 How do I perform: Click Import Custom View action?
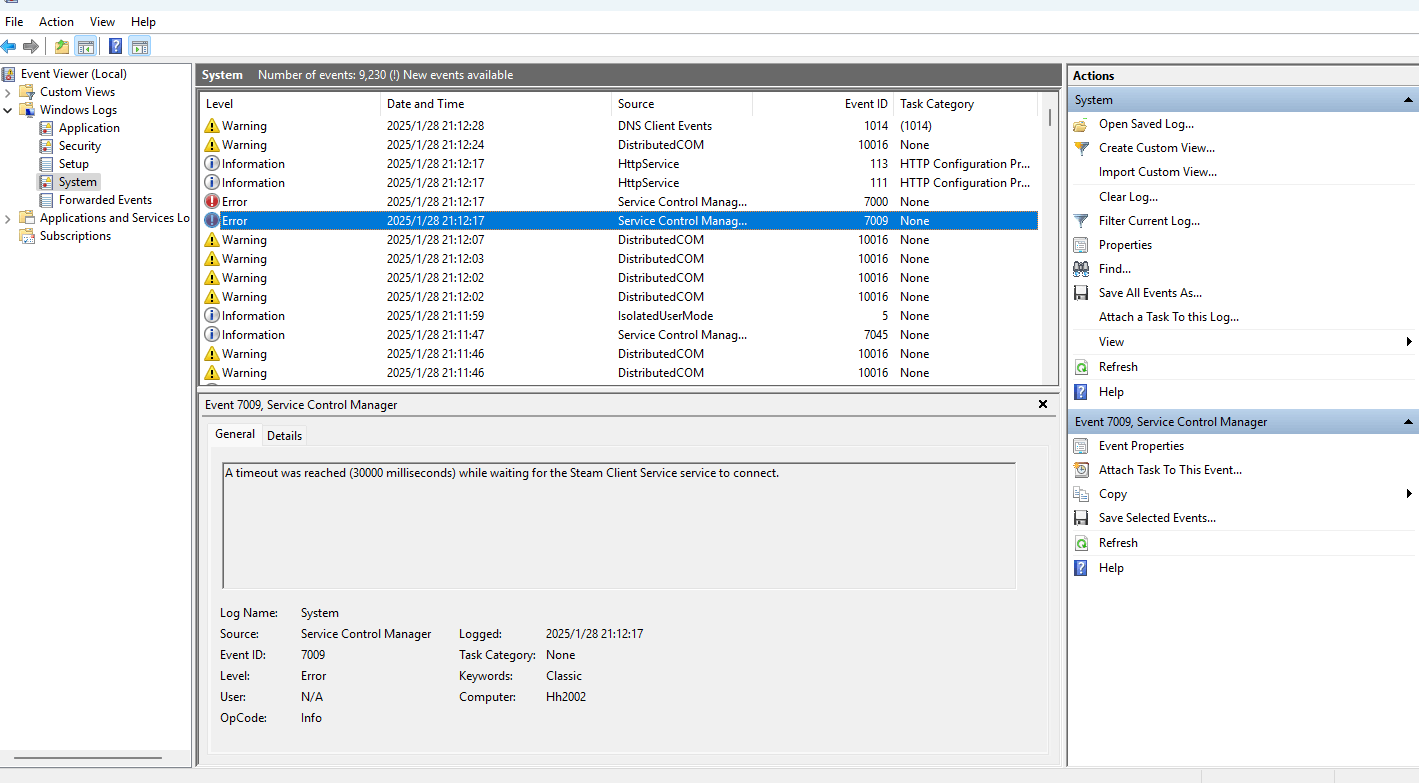[x=1158, y=172]
